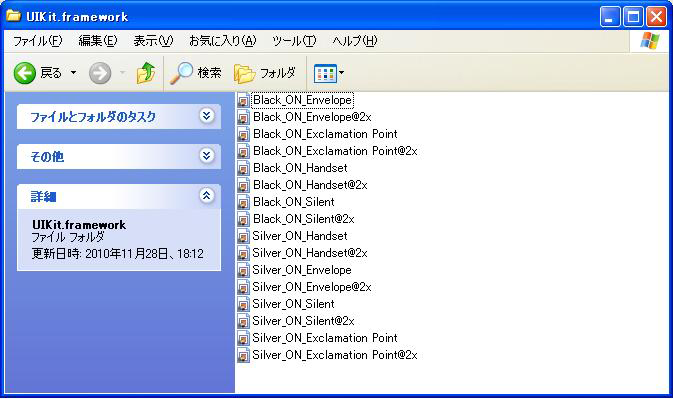Select the file name Black_ON_Exclamation Point
This screenshot has height=399, width=673.
[x=325, y=134]
